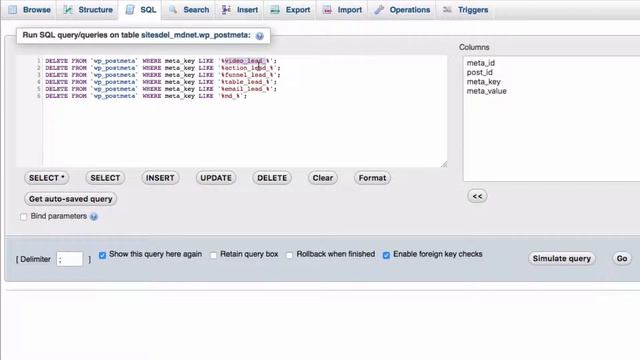Screen dimensions: 640x360
Task: Click the Operations wrench icon
Action: (x=379, y=9)
